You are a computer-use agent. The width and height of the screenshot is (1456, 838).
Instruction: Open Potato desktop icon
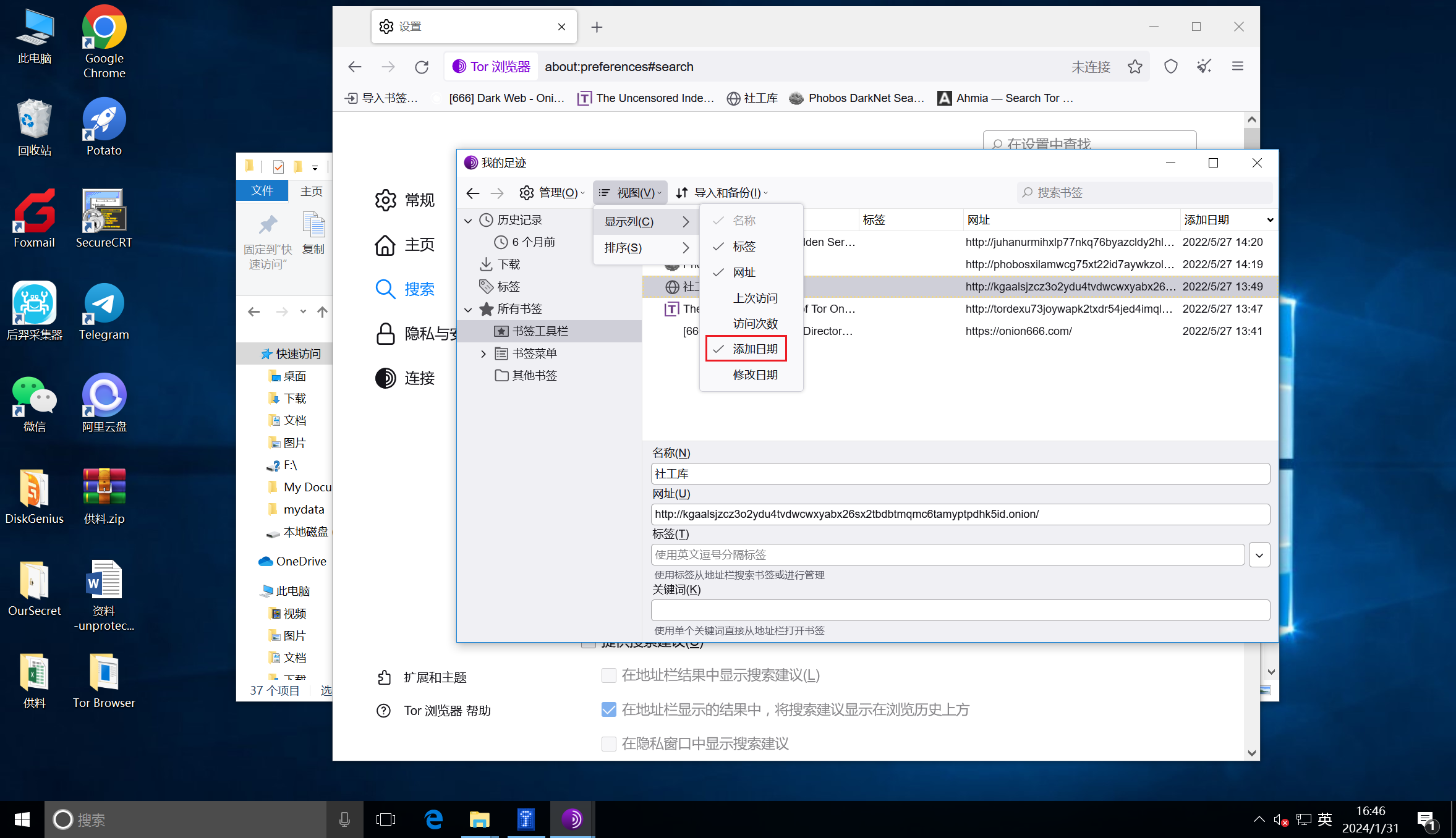104,127
